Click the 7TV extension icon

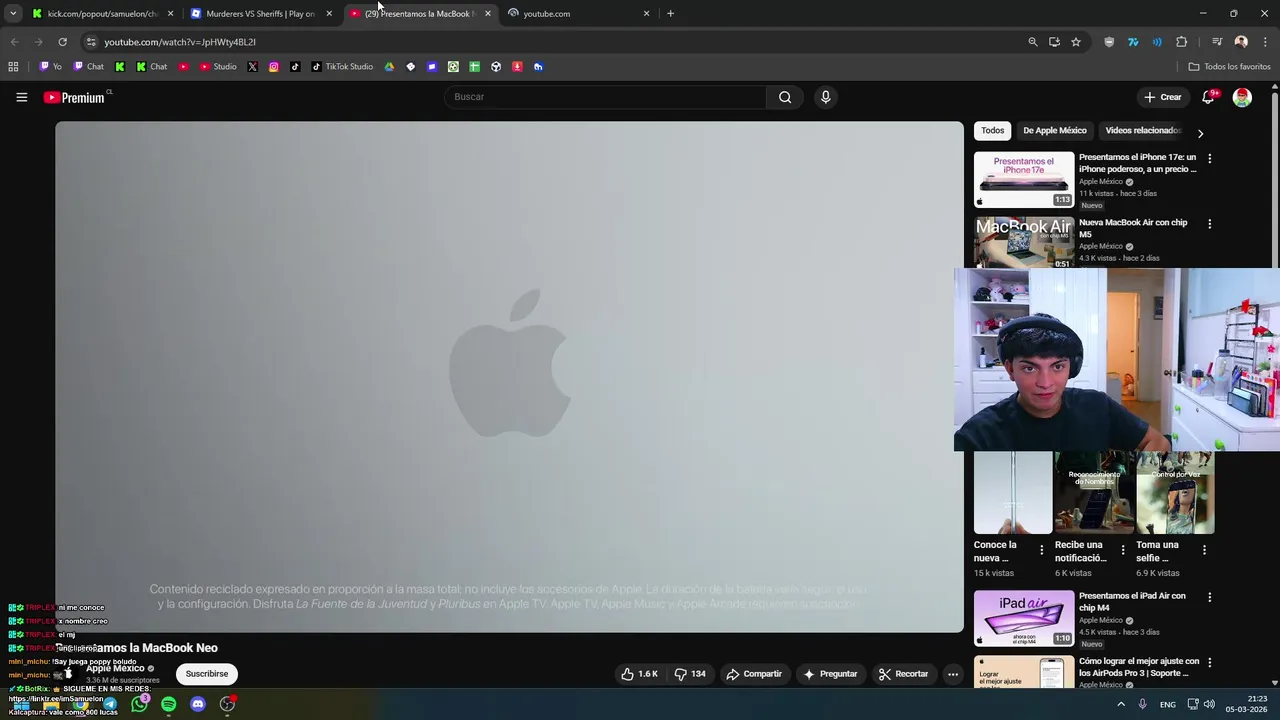pyautogui.click(x=1133, y=42)
